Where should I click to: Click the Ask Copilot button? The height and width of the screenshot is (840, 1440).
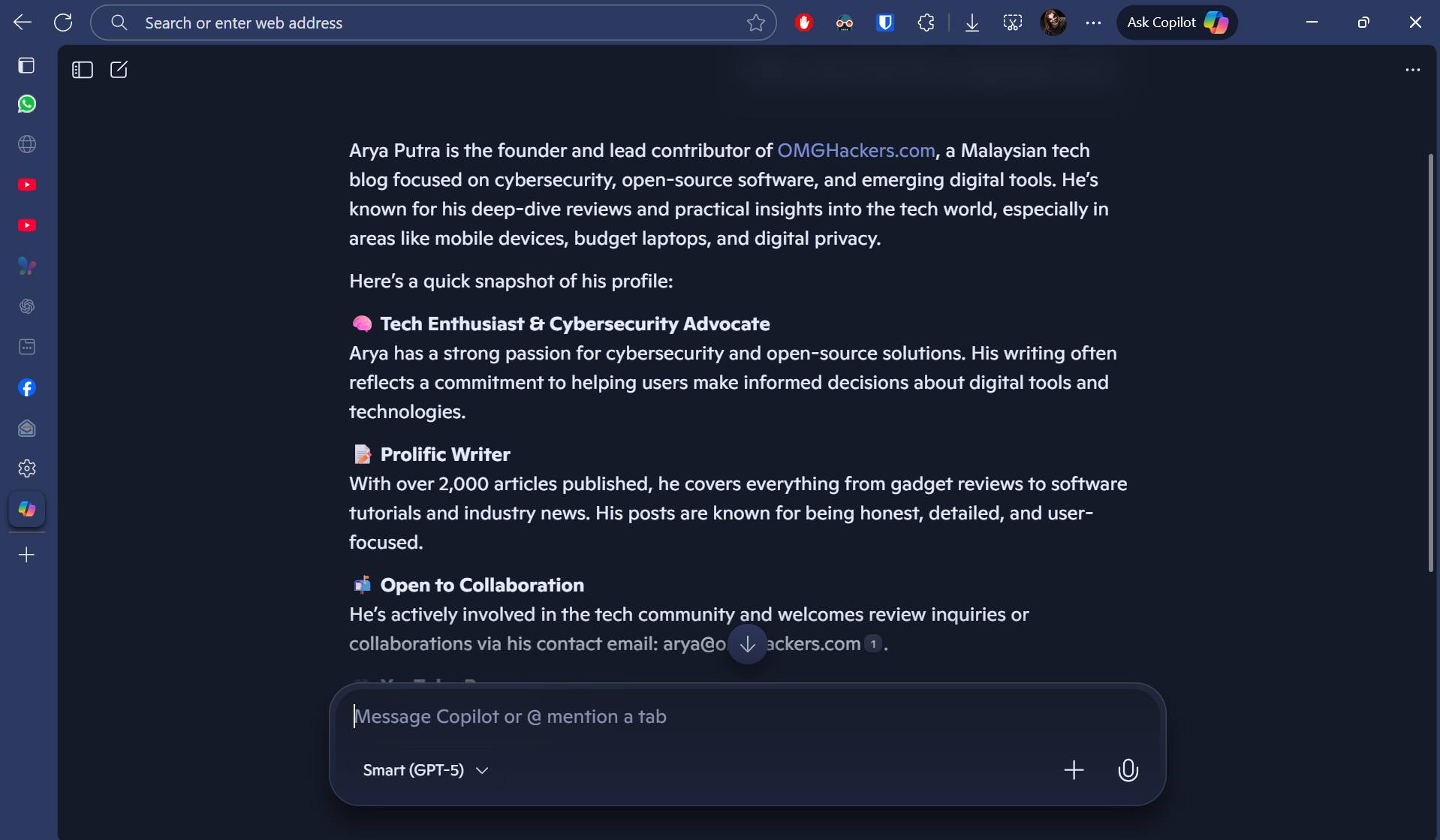1176,23
